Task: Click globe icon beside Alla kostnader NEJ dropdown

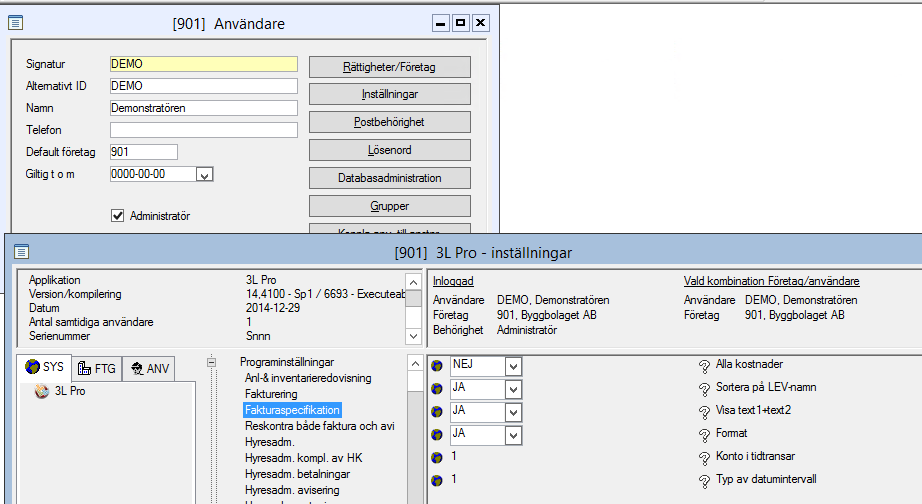Action: click(x=436, y=365)
